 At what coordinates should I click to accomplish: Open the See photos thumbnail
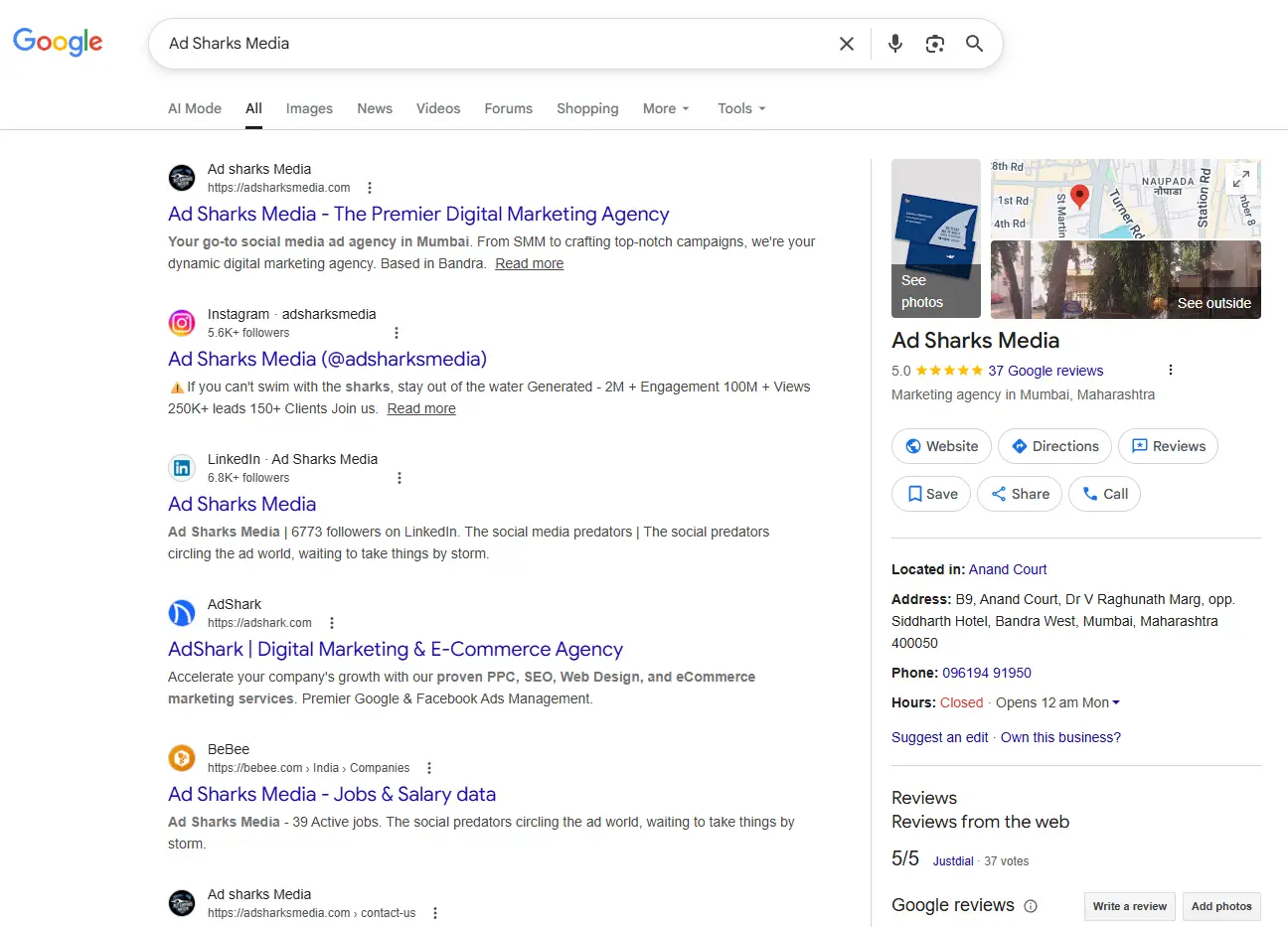coord(935,238)
